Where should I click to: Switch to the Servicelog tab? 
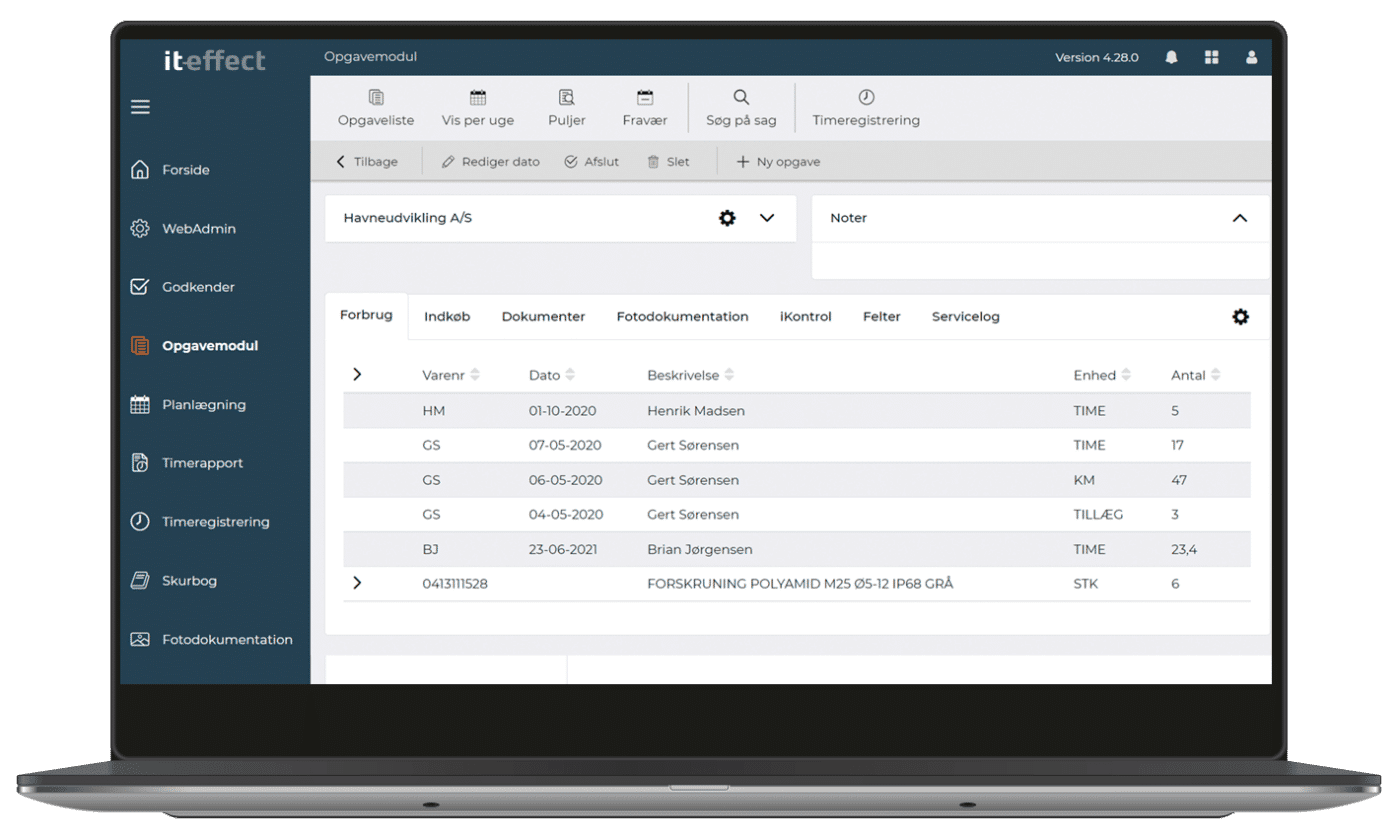coord(966,316)
